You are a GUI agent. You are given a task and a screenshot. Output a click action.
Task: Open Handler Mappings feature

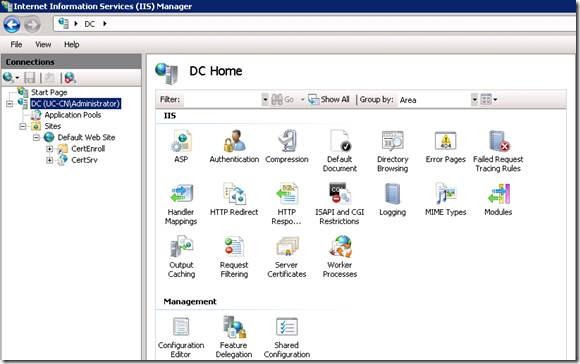181,204
